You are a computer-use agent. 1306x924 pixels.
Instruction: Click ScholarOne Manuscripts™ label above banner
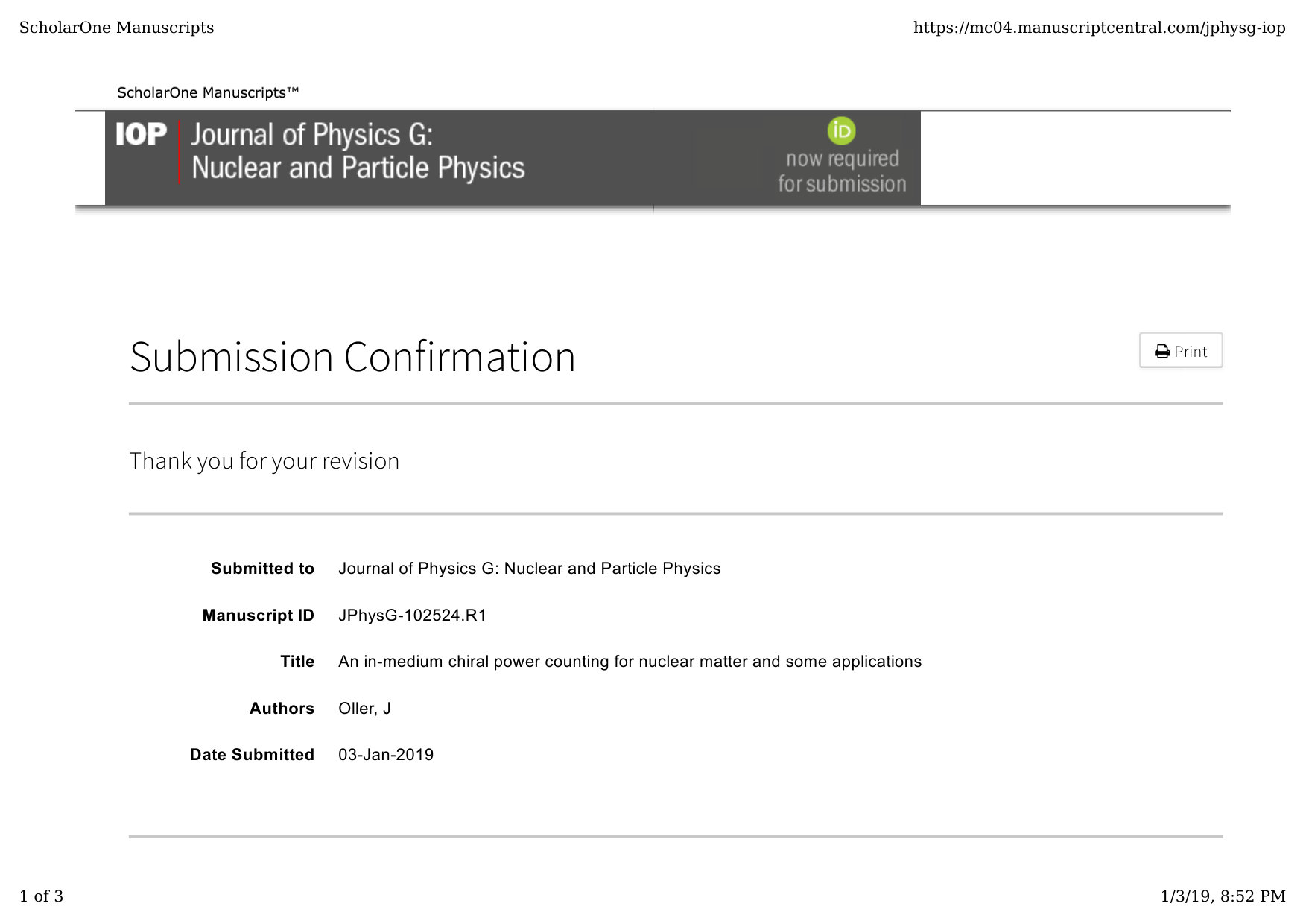(208, 92)
